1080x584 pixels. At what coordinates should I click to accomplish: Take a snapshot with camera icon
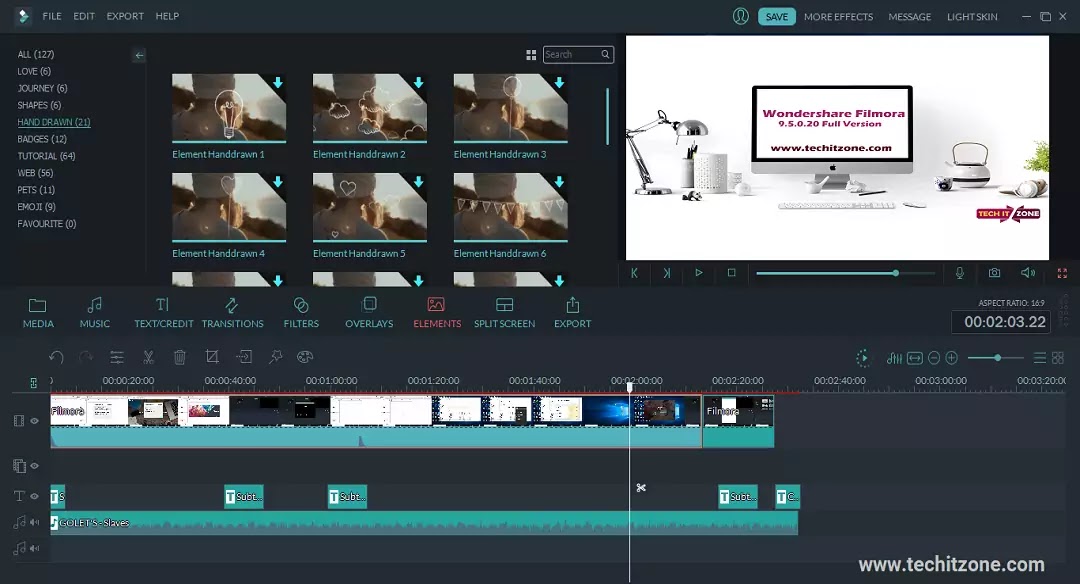(995, 273)
